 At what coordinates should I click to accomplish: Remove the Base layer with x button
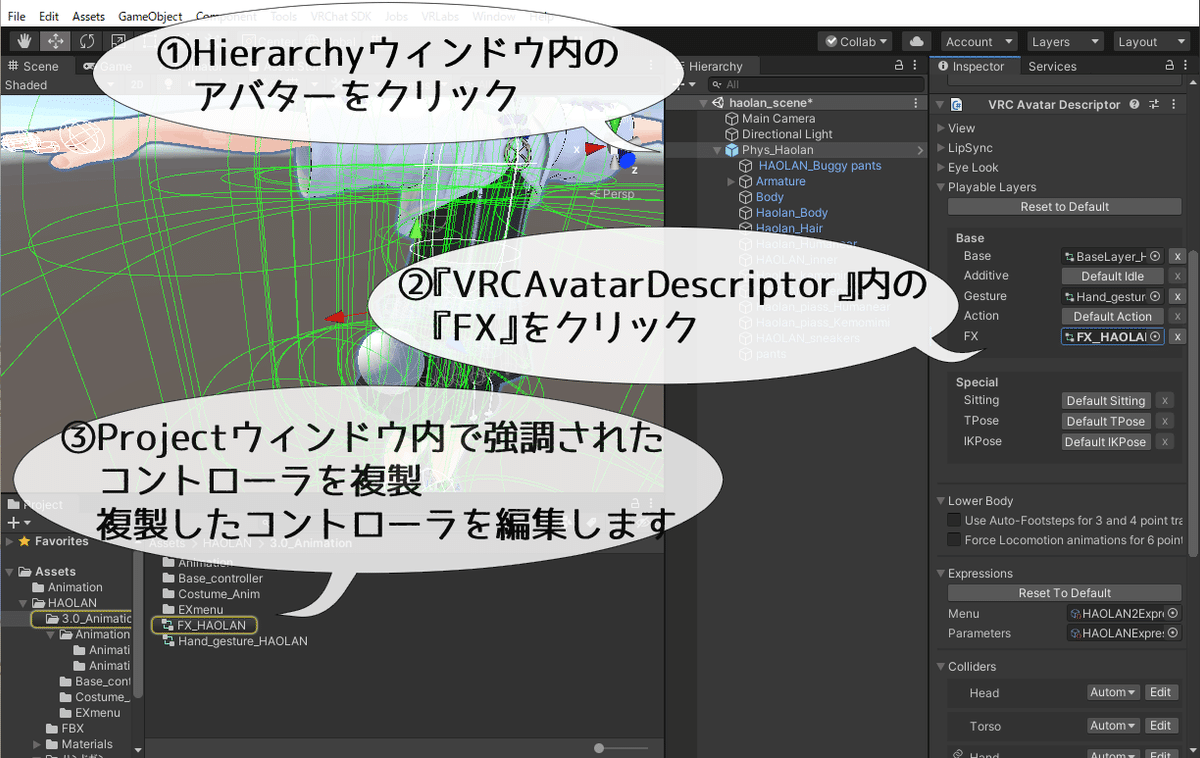(x=1177, y=256)
